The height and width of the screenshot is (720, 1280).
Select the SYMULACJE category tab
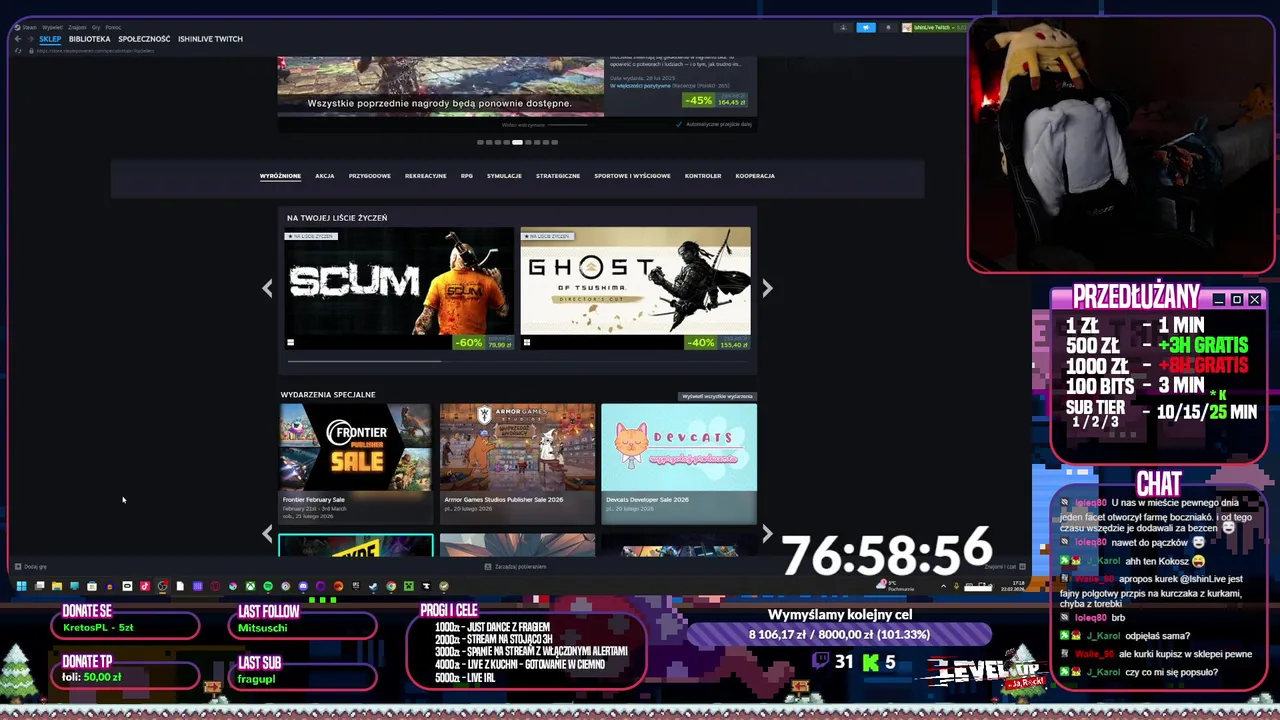[504, 176]
